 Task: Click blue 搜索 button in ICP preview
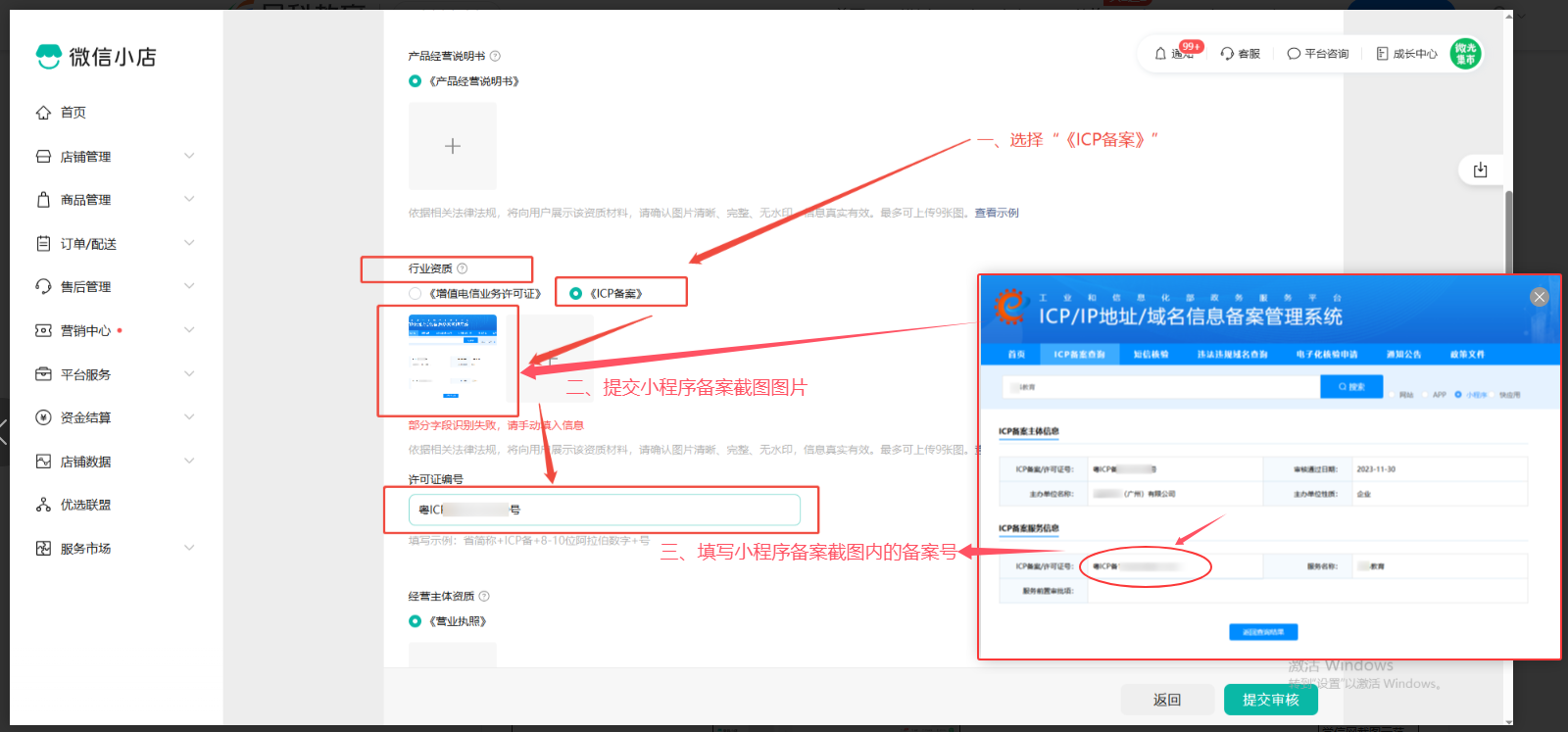1350,387
